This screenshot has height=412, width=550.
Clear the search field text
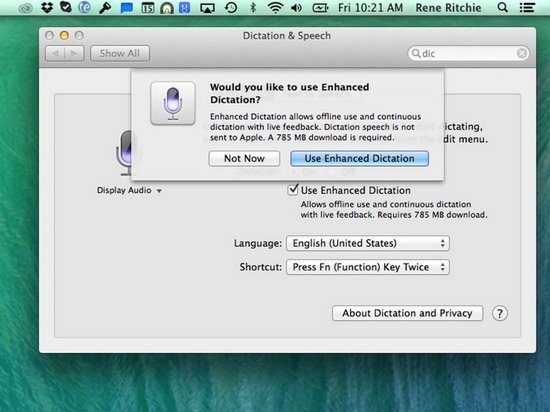[x=522, y=53]
